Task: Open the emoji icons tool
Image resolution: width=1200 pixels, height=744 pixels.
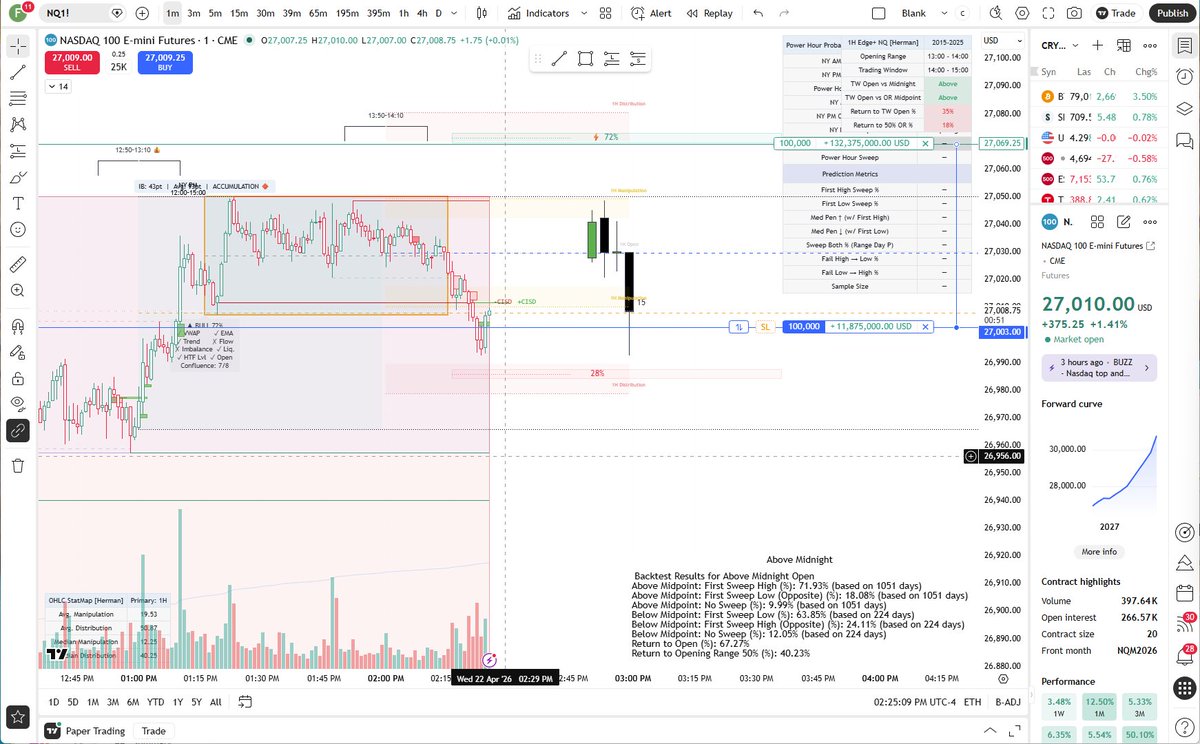Action: [18, 229]
